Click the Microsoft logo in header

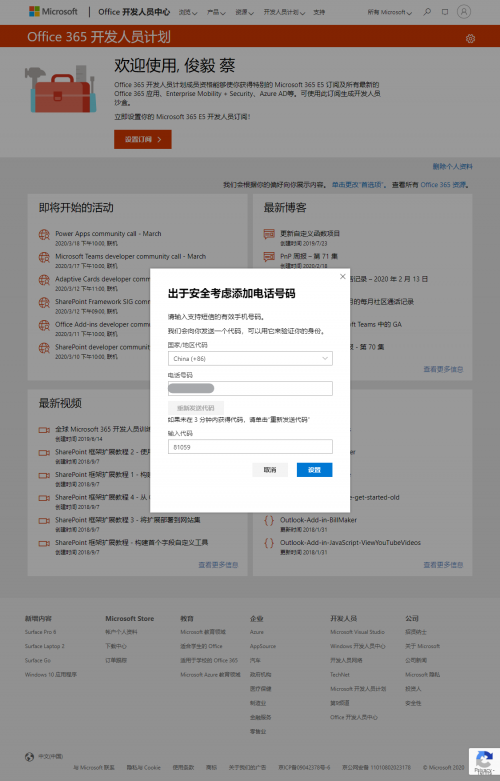pyautogui.click(x=53, y=11)
